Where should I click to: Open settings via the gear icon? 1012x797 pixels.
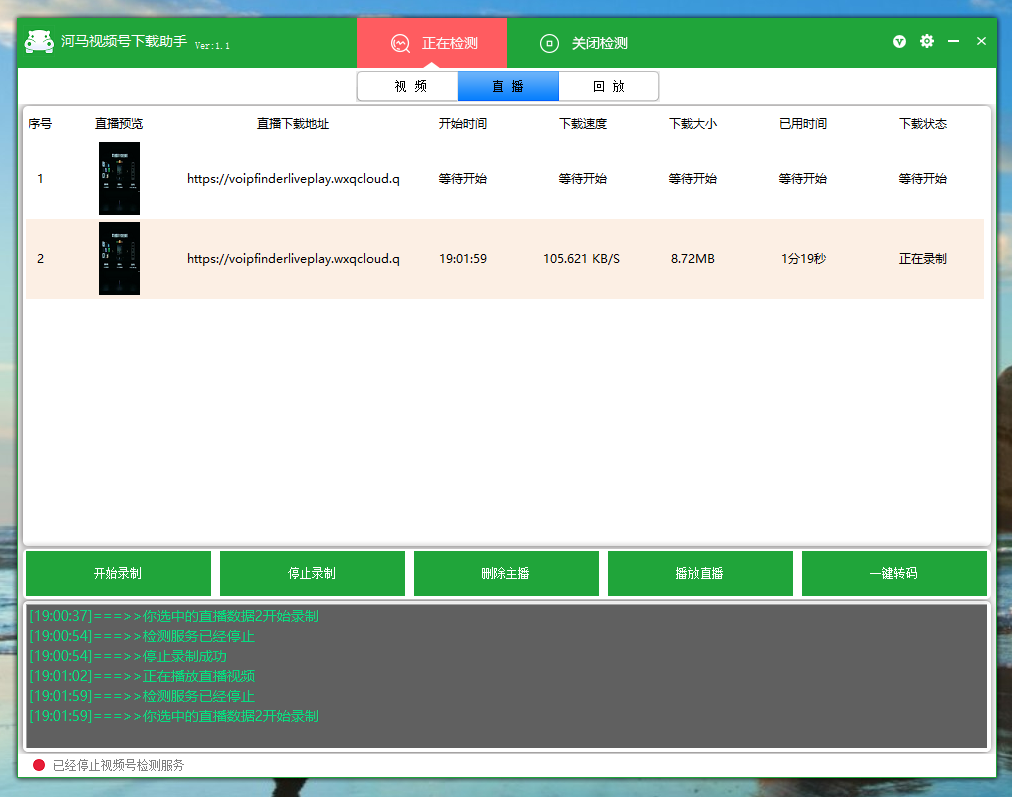927,41
